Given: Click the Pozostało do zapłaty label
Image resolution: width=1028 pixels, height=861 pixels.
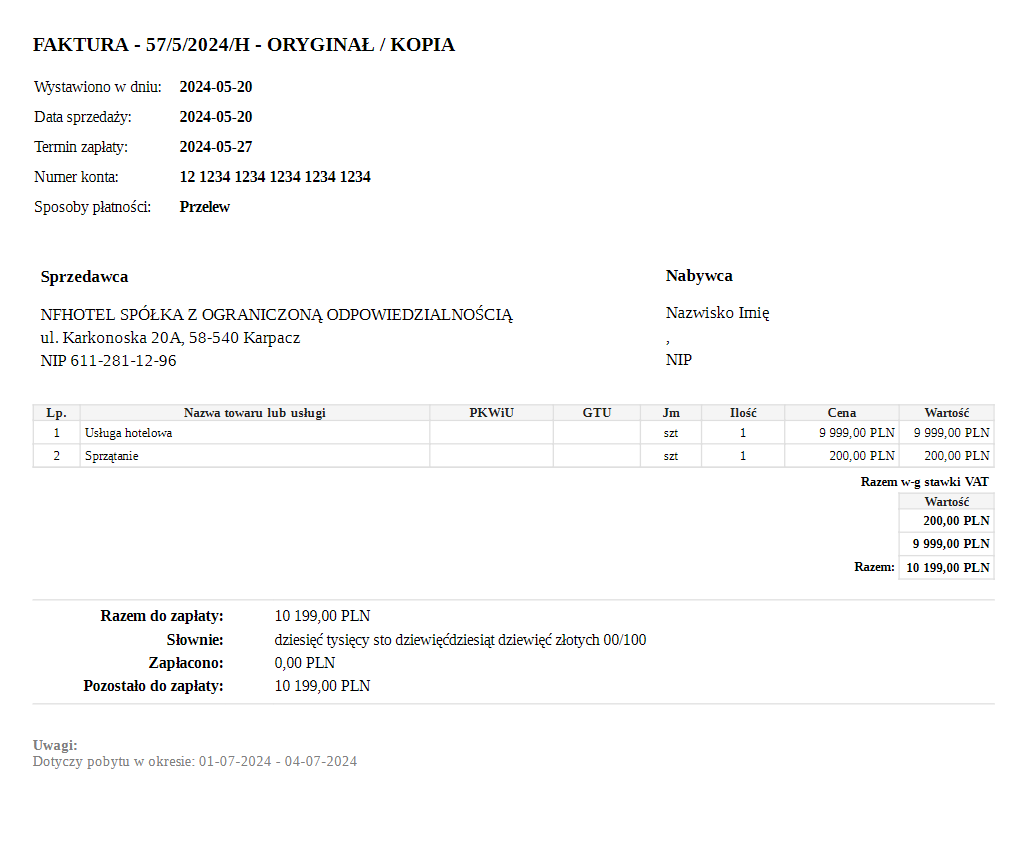Looking at the screenshot, I should coord(153,686).
